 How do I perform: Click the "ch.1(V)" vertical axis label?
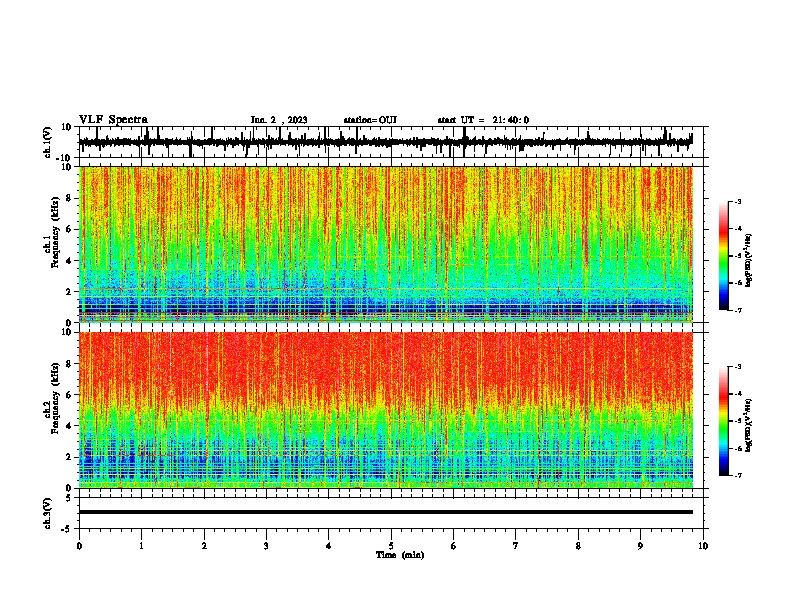[x=48, y=142]
